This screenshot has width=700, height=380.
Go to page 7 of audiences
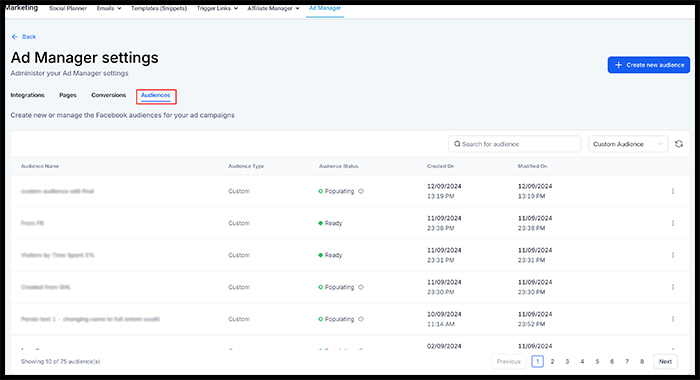pos(627,361)
